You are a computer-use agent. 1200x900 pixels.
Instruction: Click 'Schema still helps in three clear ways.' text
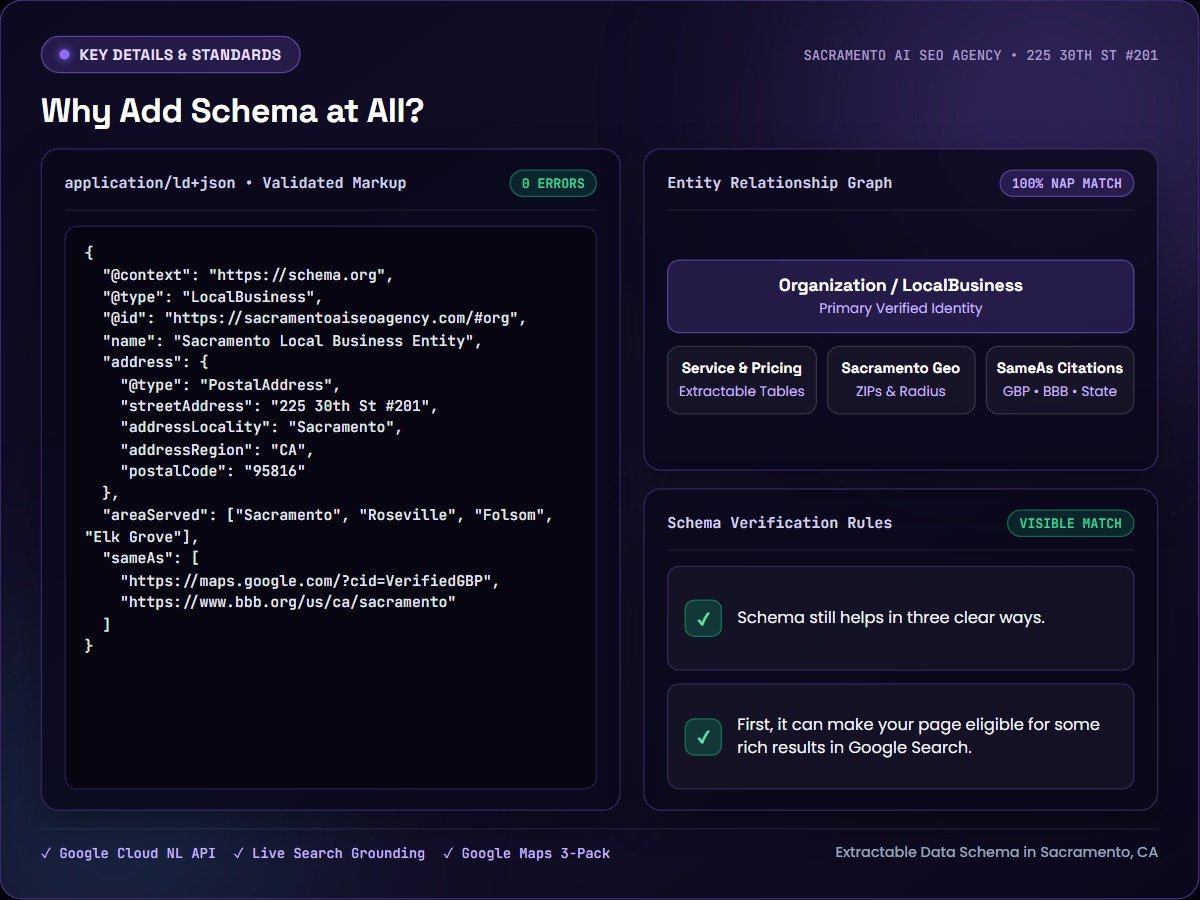point(890,618)
